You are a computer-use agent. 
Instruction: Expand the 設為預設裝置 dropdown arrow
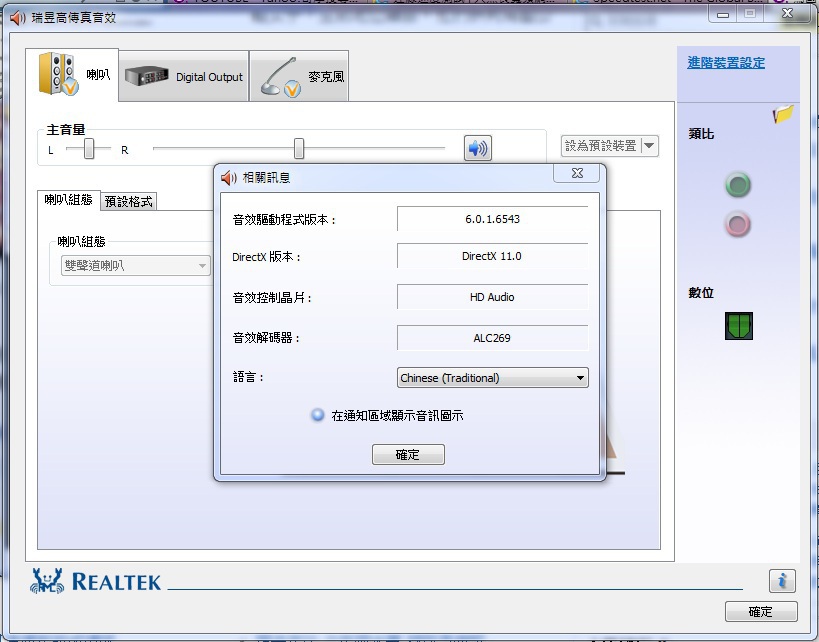[649, 146]
